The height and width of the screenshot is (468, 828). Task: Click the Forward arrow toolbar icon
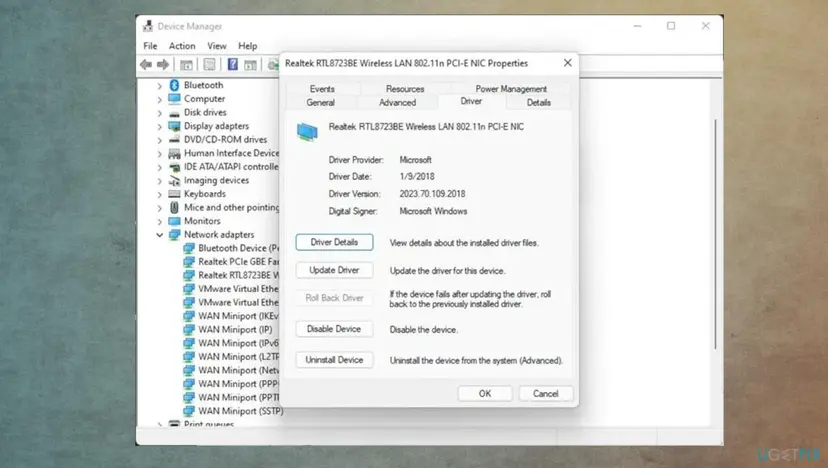(163, 64)
